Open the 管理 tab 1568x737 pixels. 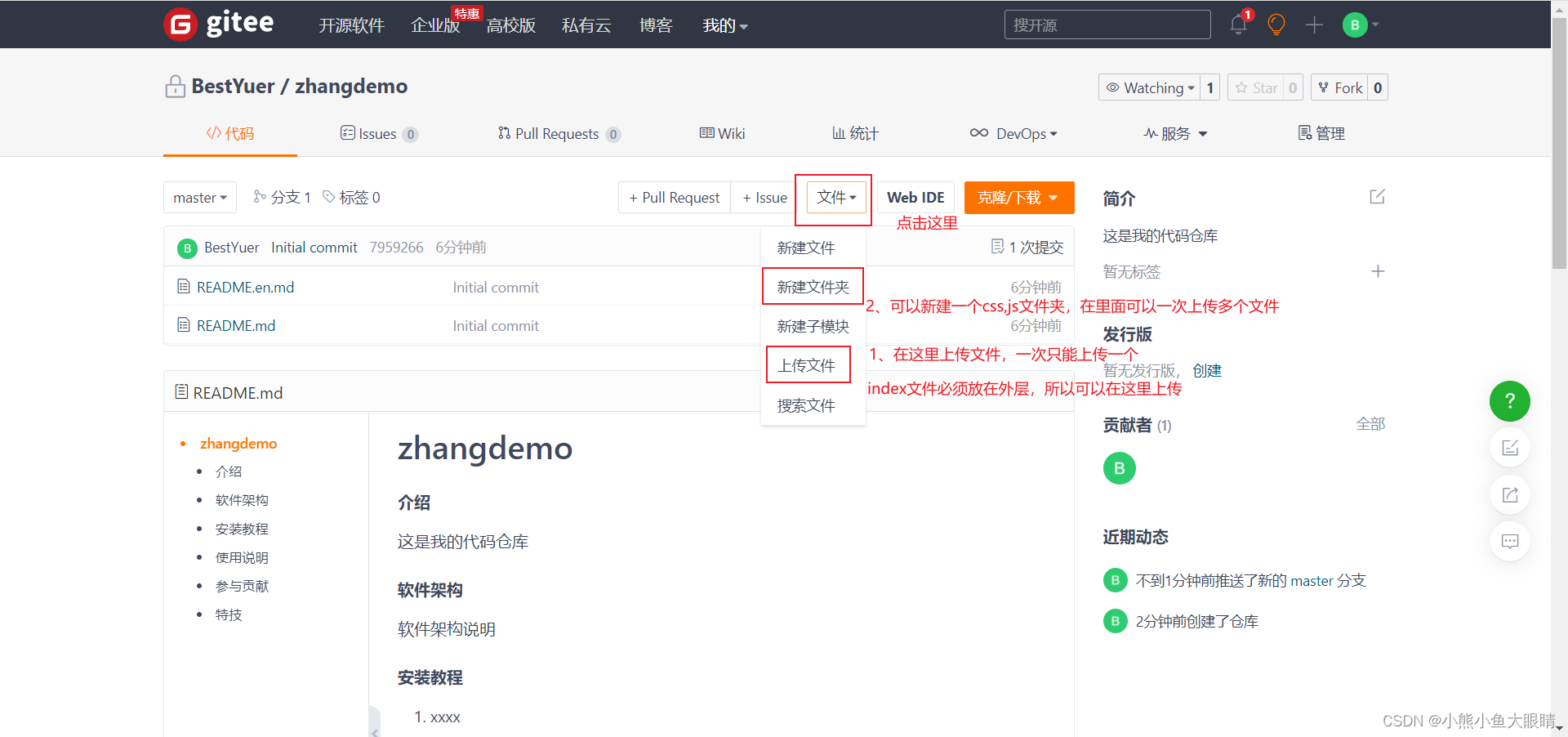click(x=1321, y=133)
